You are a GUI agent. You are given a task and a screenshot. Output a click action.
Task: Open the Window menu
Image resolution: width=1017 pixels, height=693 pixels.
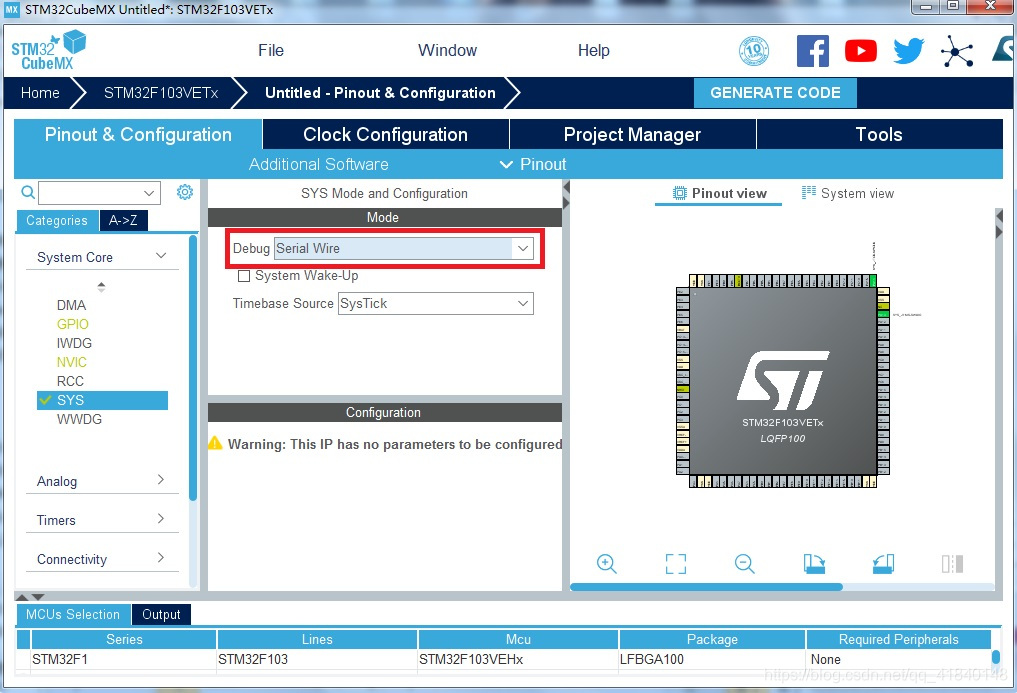click(448, 50)
